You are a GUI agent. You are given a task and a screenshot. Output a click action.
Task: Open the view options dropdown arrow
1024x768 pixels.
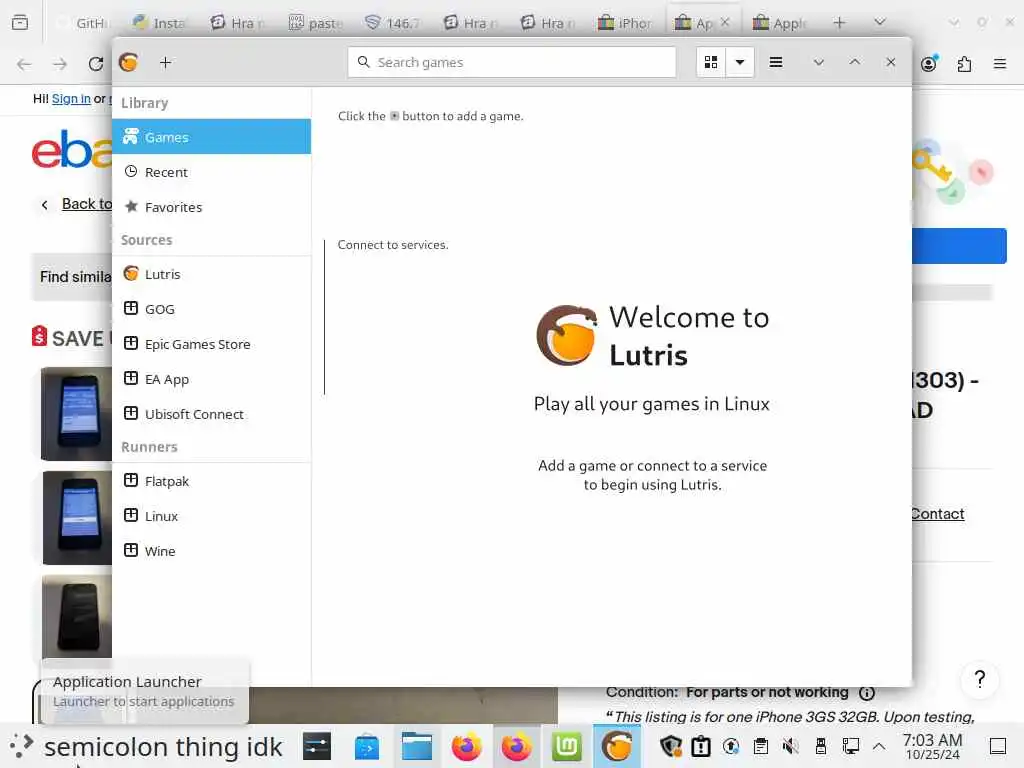tap(739, 62)
